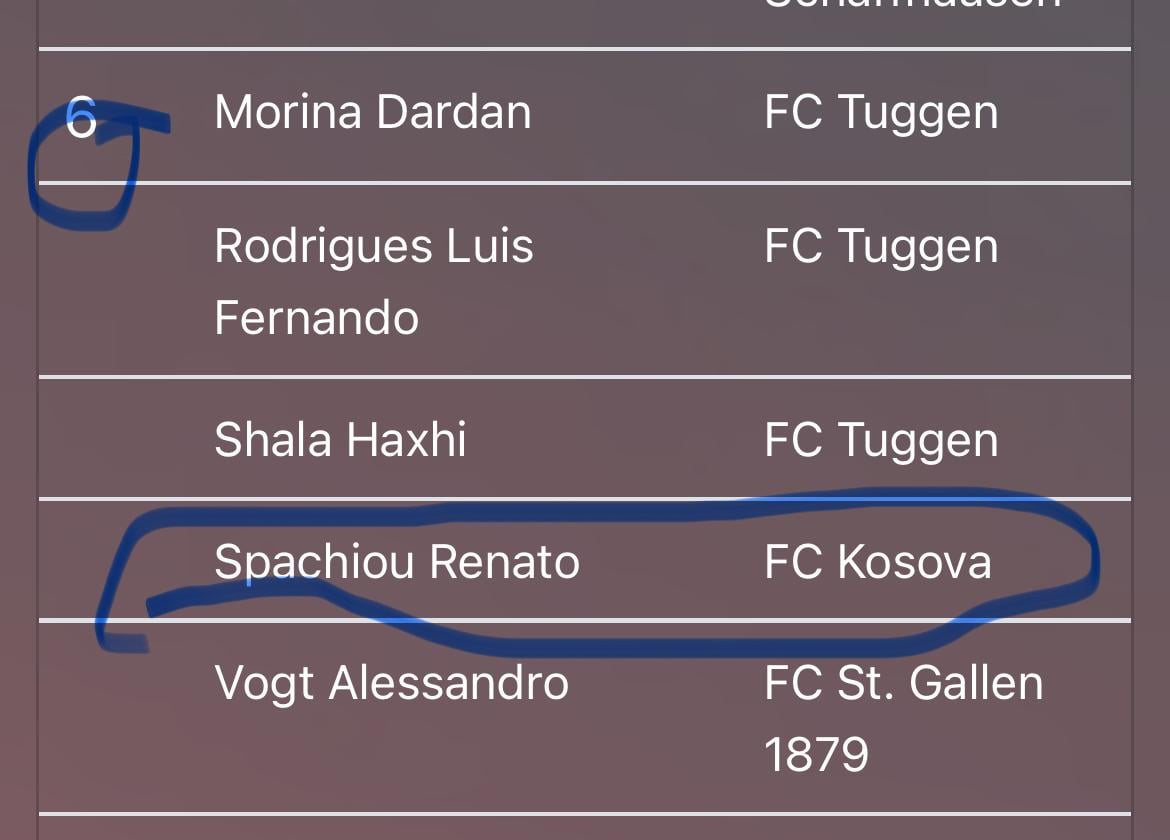This screenshot has height=840, width=1170.
Task: Open player Vogt Alessandro
Action: pos(391,684)
